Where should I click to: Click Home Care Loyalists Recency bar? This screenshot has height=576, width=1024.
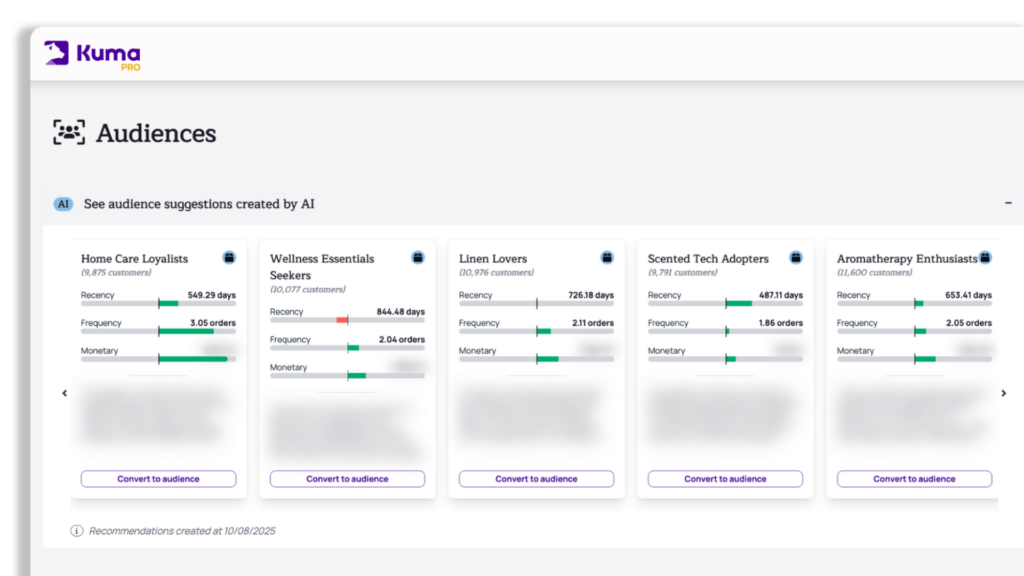[x=158, y=303]
